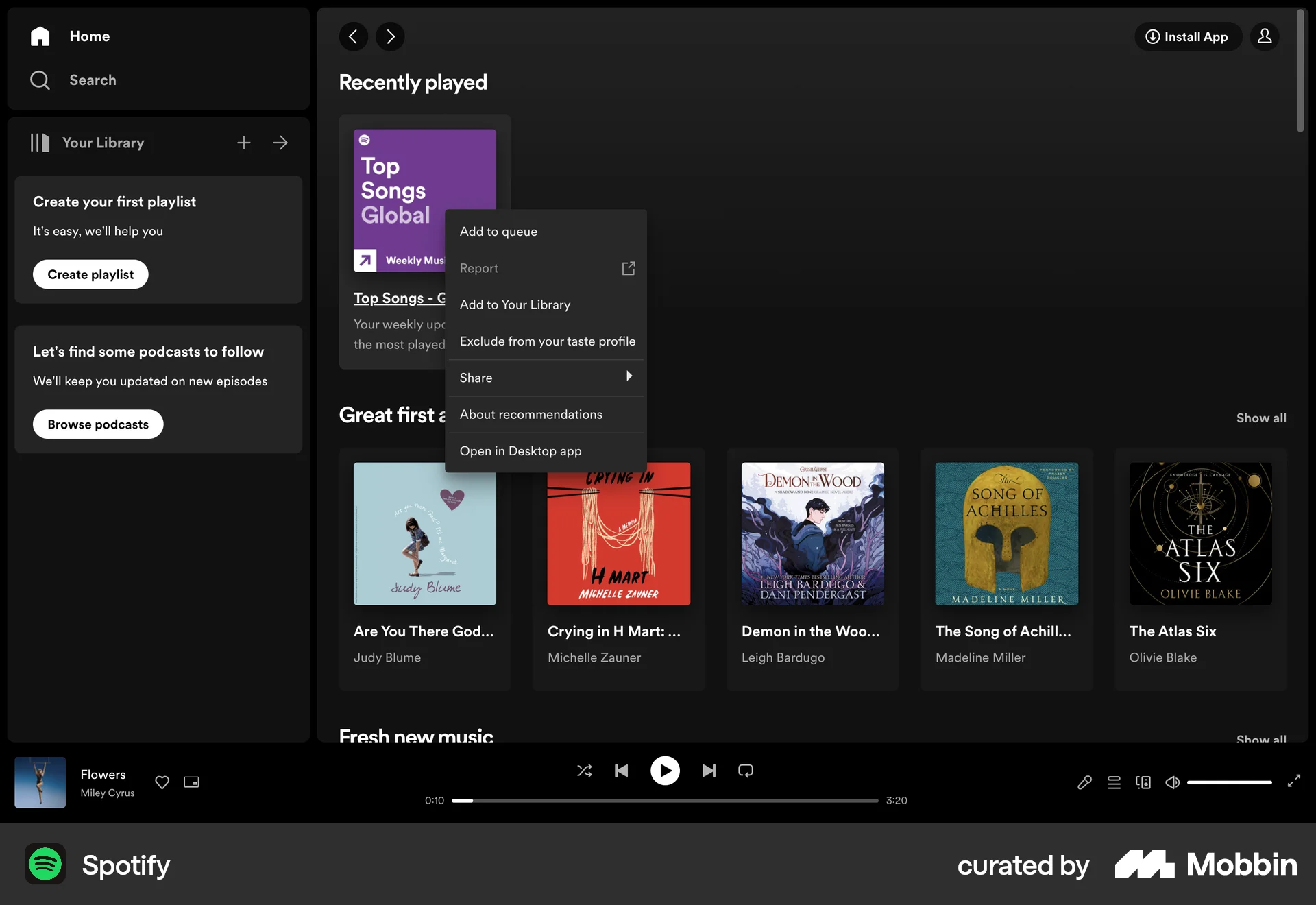Go forward with the navigation chevron
This screenshot has width=1316, height=905.
pos(390,36)
